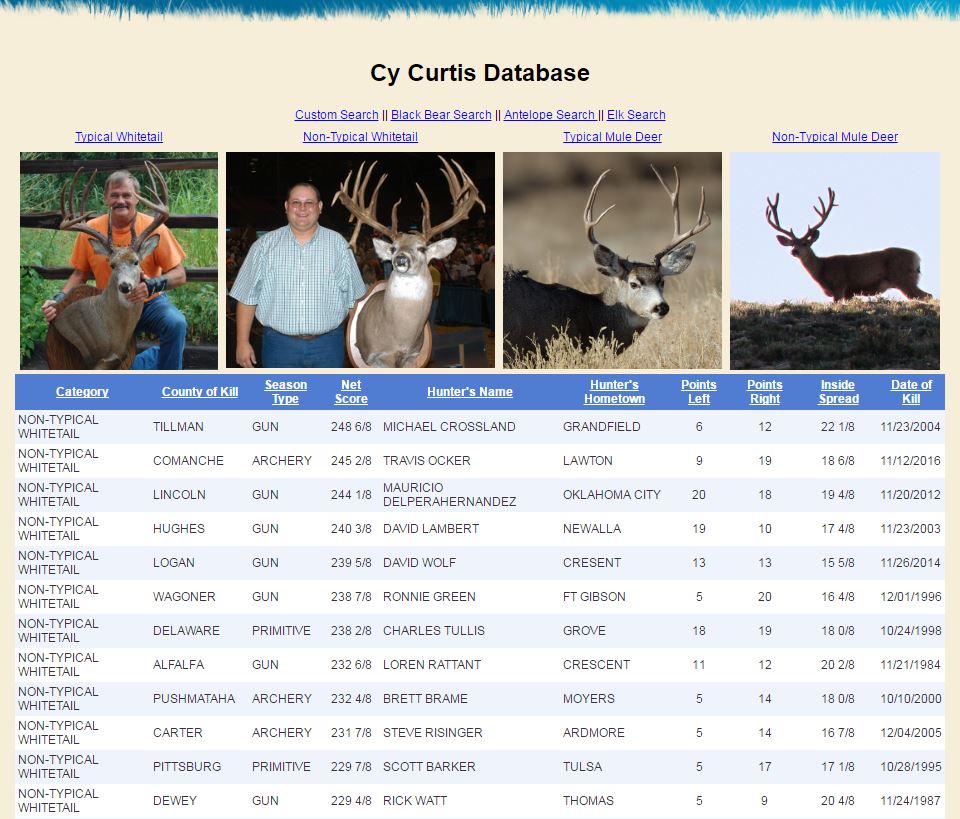Screen dimensions: 960x819
Task: Go to Antelope Search
Action: tap(550, 114)
